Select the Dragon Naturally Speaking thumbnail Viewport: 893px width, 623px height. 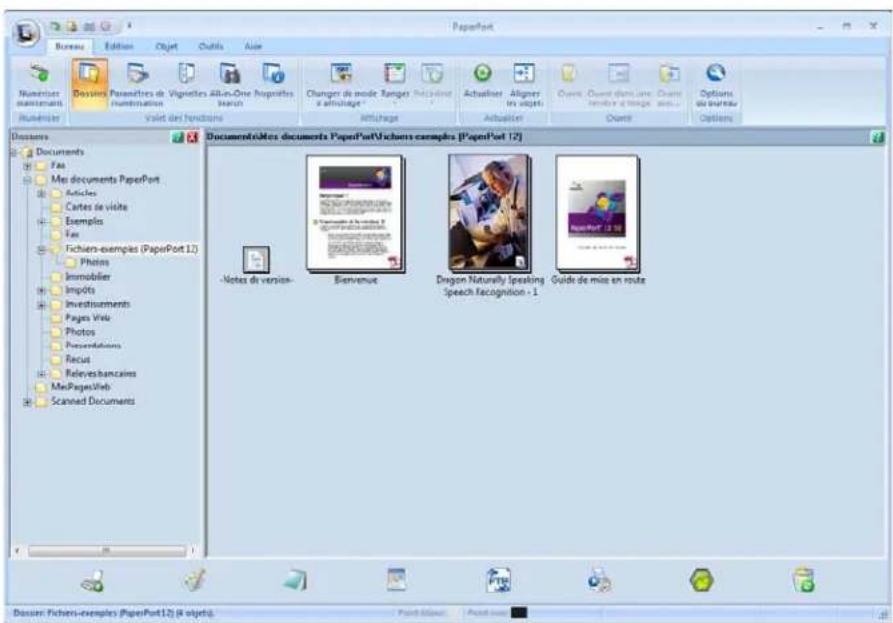(490, 212)
